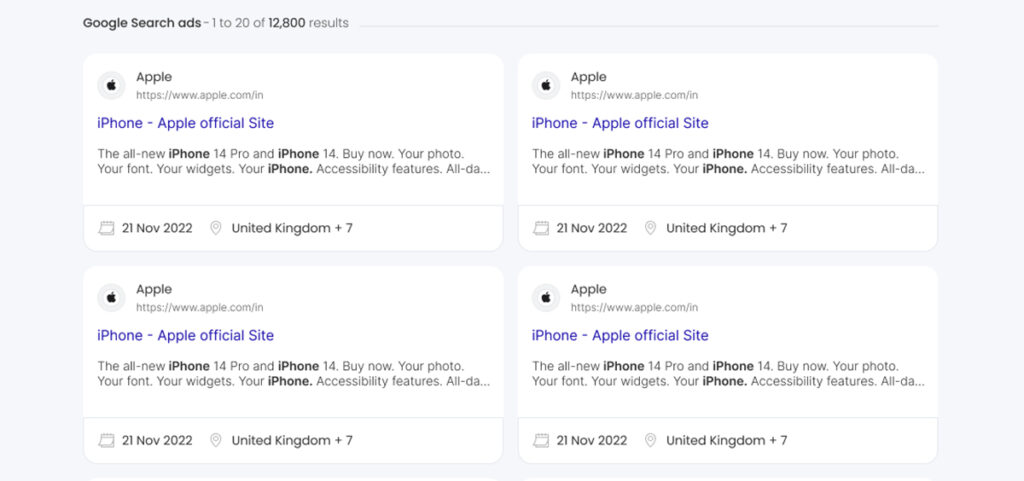Open the bottom-right "iPhone - Apple official Site" link
Screen dimensions: 1024x481
pyautogui.click(x=620, y=335)
